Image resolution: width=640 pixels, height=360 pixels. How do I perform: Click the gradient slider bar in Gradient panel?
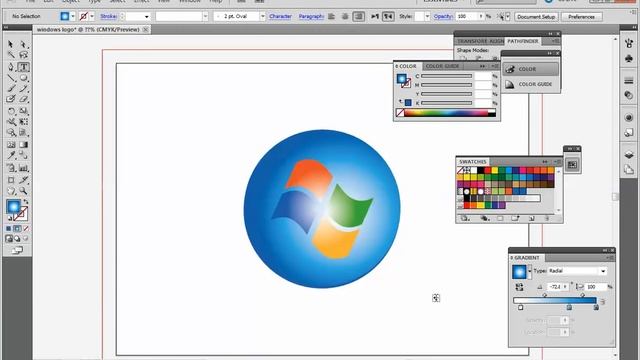coord(555,300)
